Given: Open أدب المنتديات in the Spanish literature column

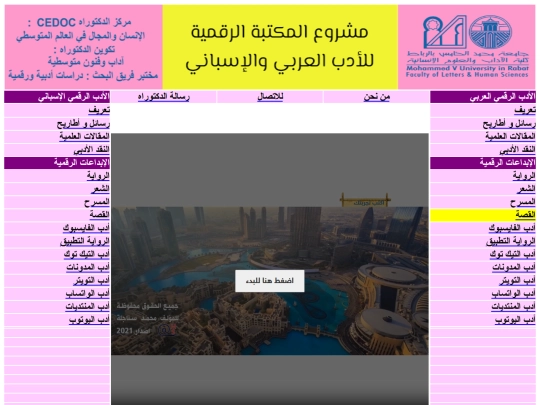Looking at the screenshot, I should 87,307.
